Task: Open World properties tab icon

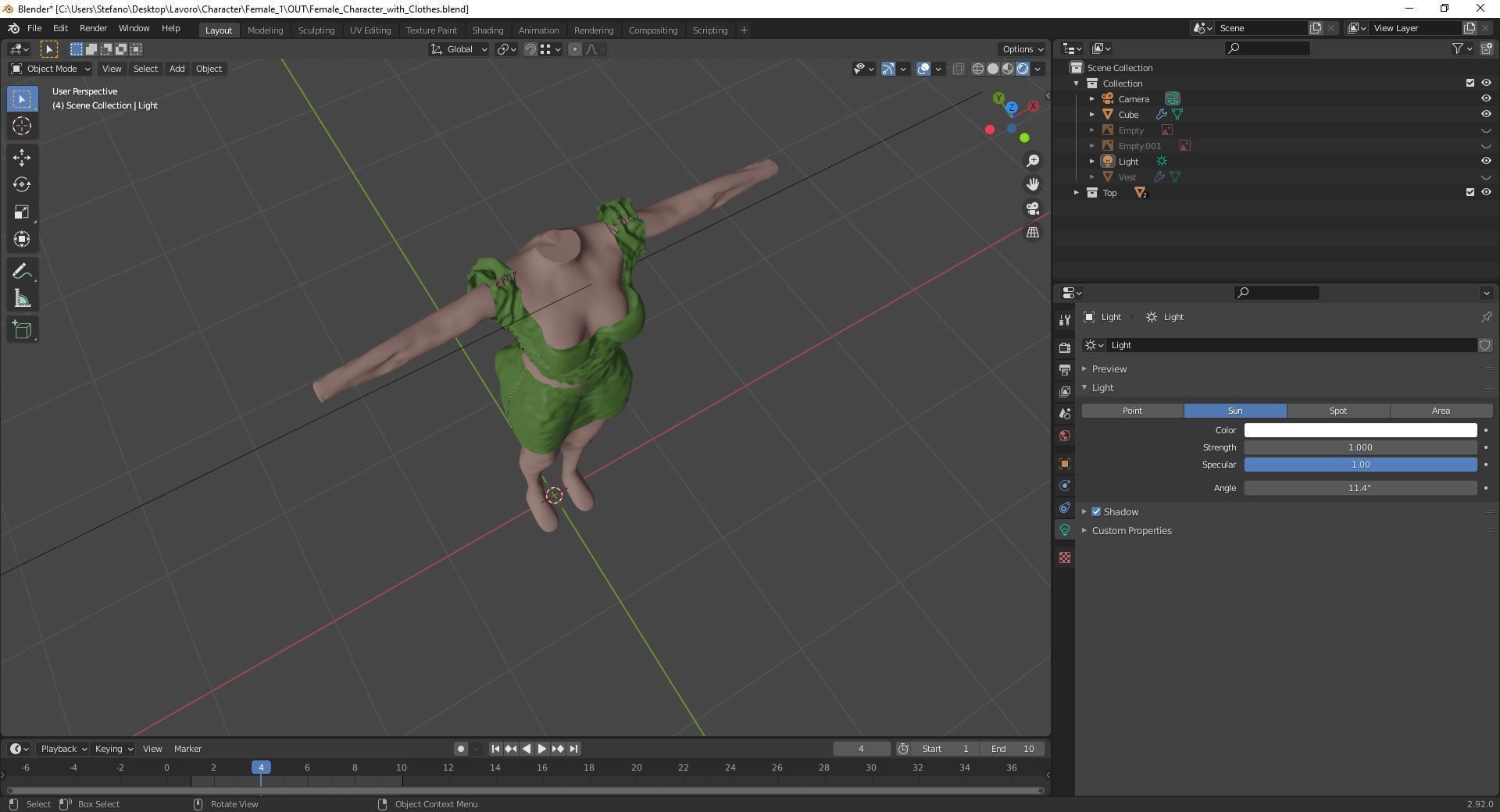Action: coord(1064,436)
